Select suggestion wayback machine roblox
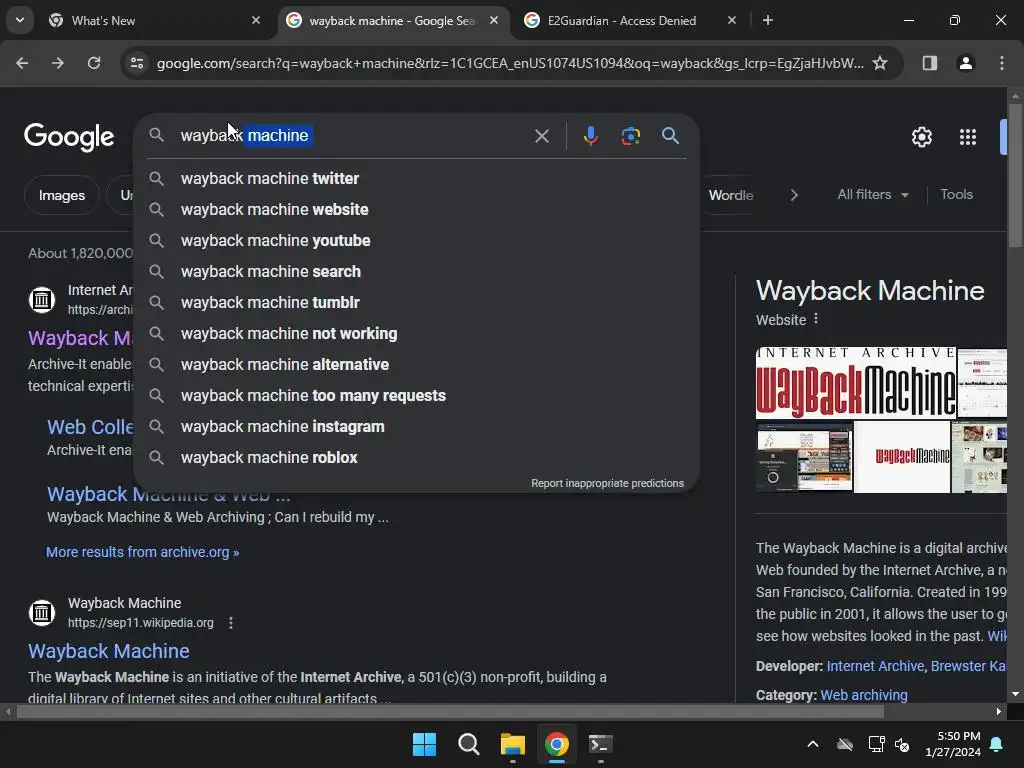Screen dimensions: 1024x768 (416, 458)
